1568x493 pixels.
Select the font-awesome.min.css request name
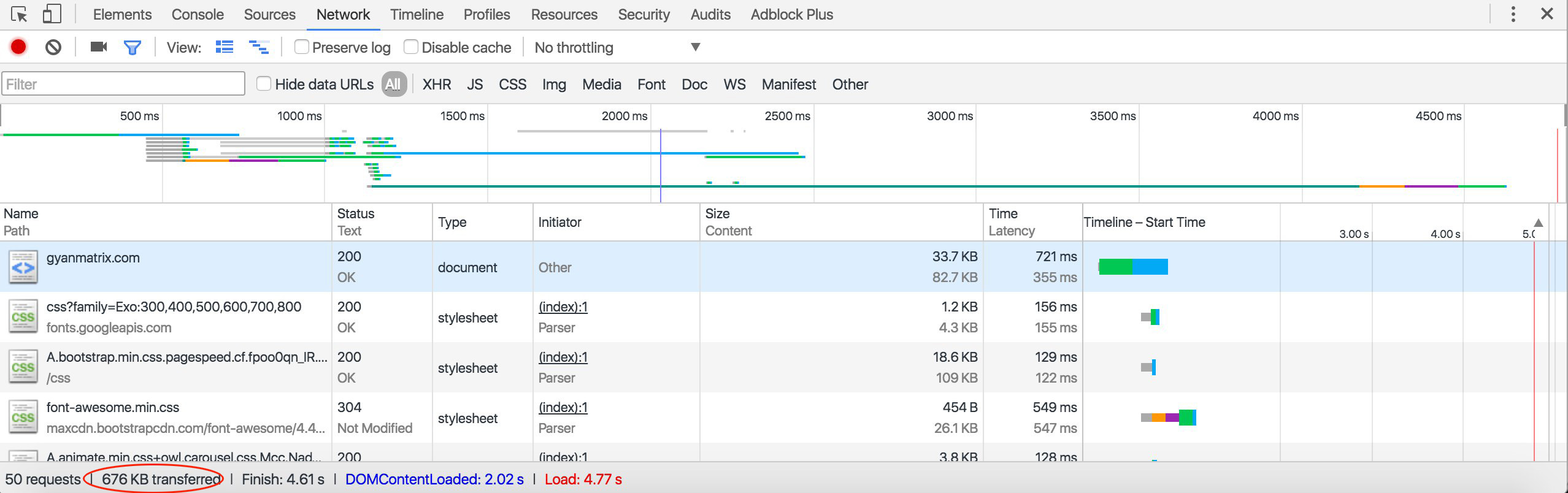click(x=113, y=407)
